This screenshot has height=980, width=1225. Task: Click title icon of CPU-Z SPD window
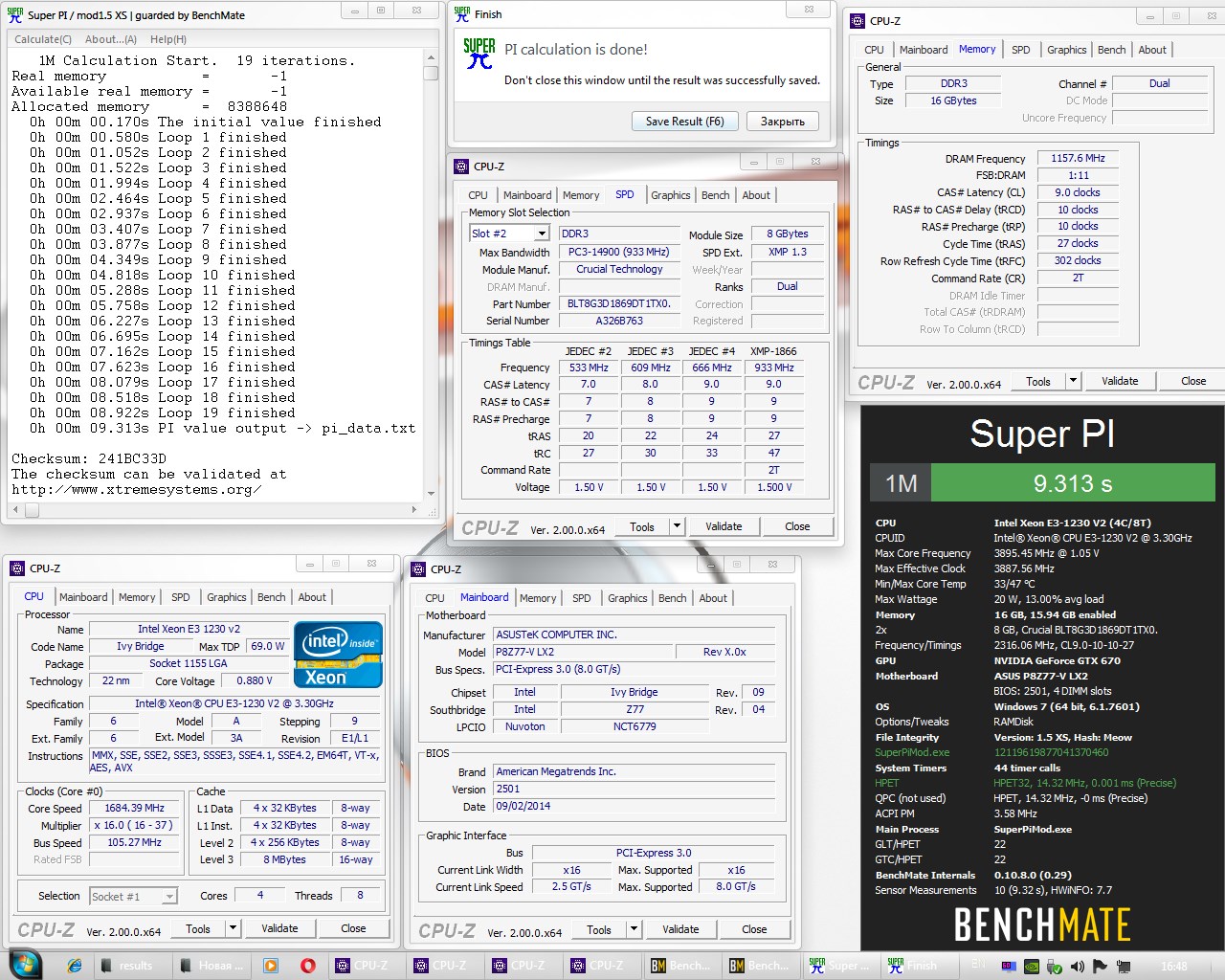461,166
